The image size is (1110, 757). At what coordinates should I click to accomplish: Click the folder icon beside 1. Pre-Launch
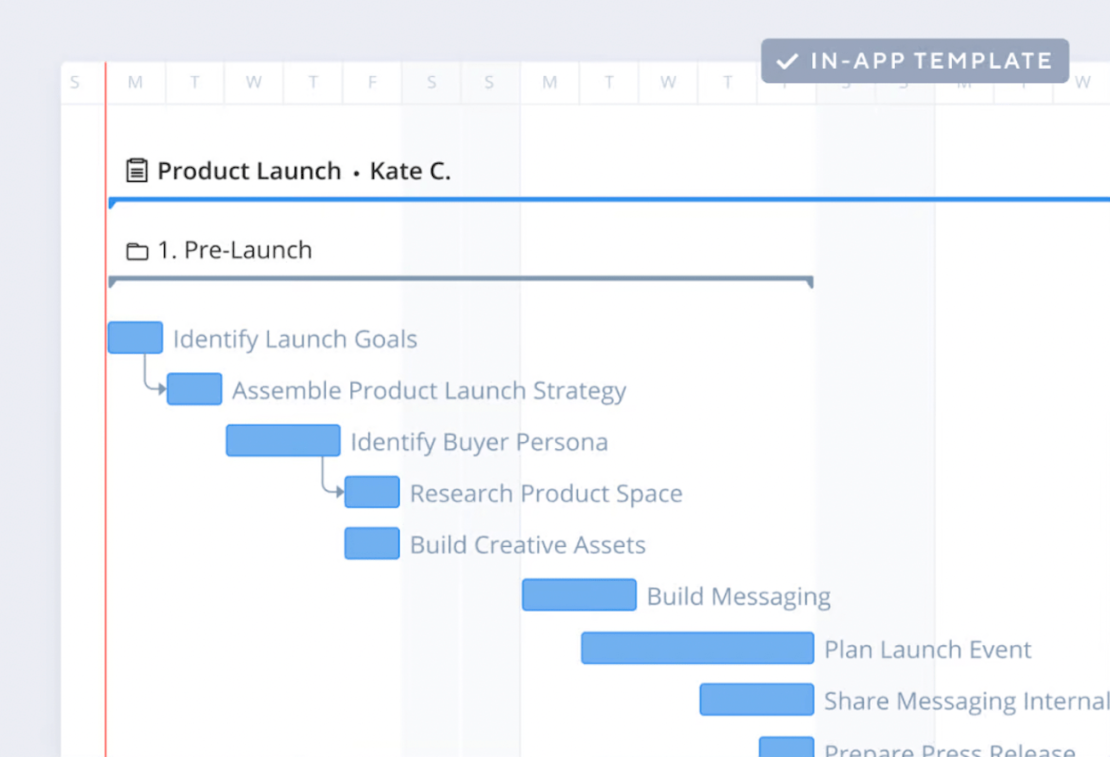point(136,250)
